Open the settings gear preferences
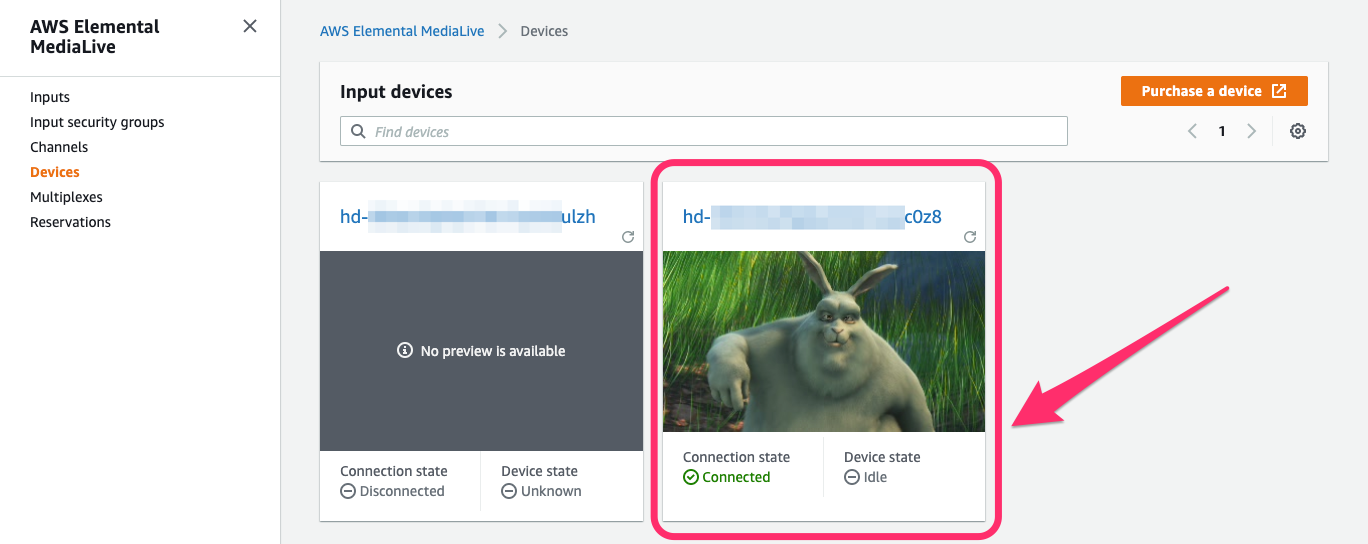Image resolution: width=1368 pixels, height=544 pixels. coord(1298,131)
